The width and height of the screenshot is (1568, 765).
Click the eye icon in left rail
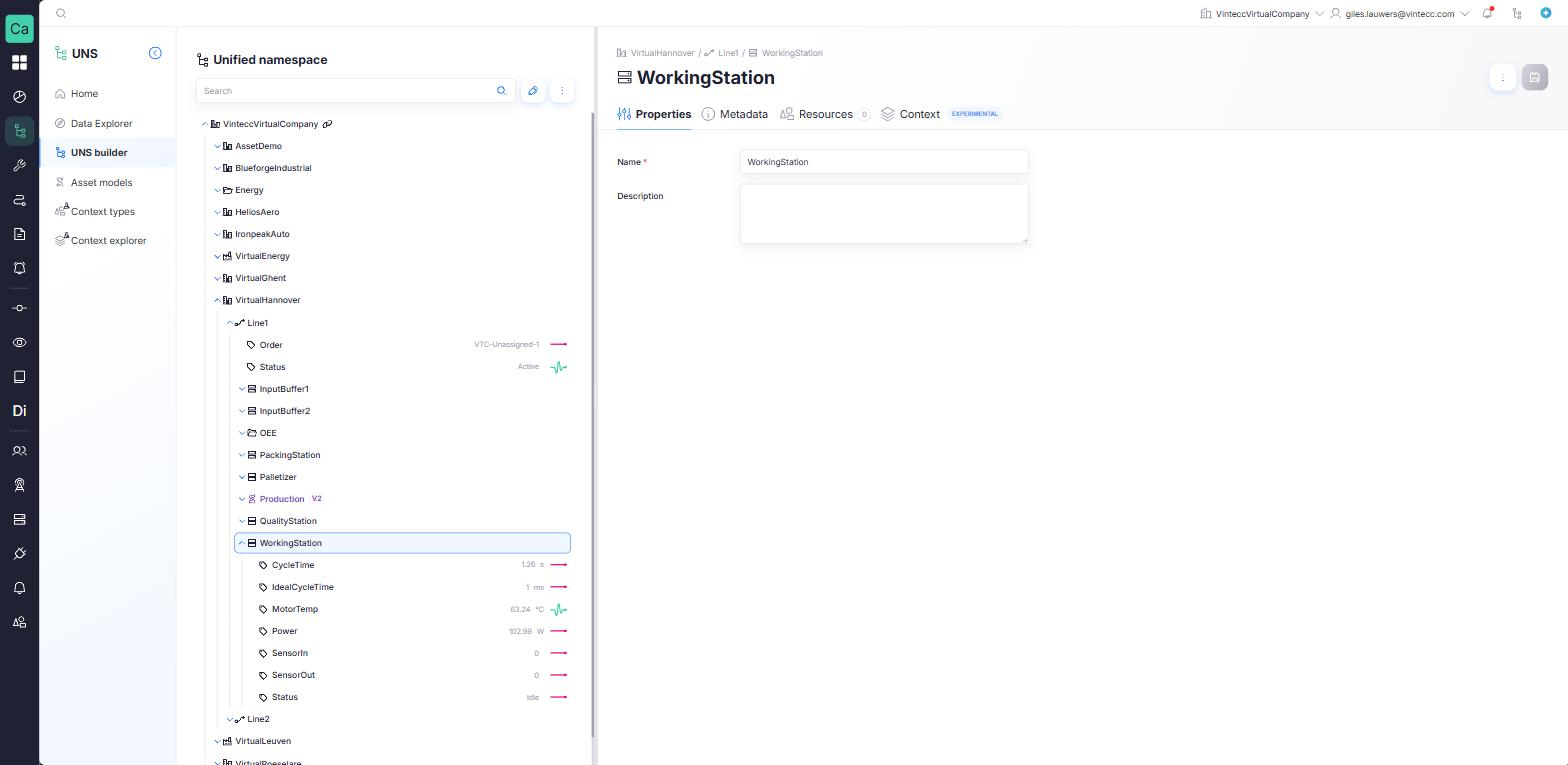(19, 342)
